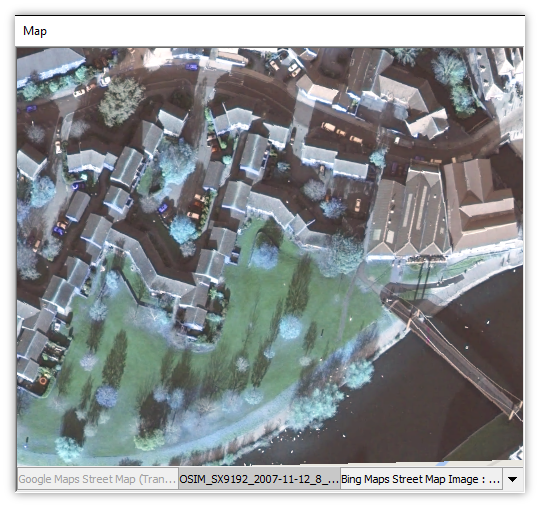Screen dimensions: 540x508
Task: Click the long grey-roofed building in the top-left corner
Action: click(50, 65)
